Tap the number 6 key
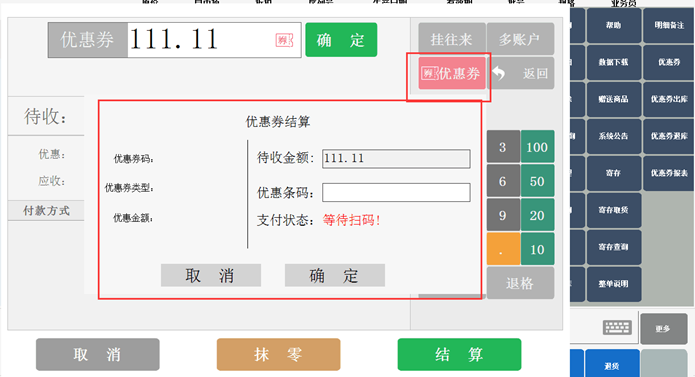Viewport: 695px width, 377px height. click(503, 181)
